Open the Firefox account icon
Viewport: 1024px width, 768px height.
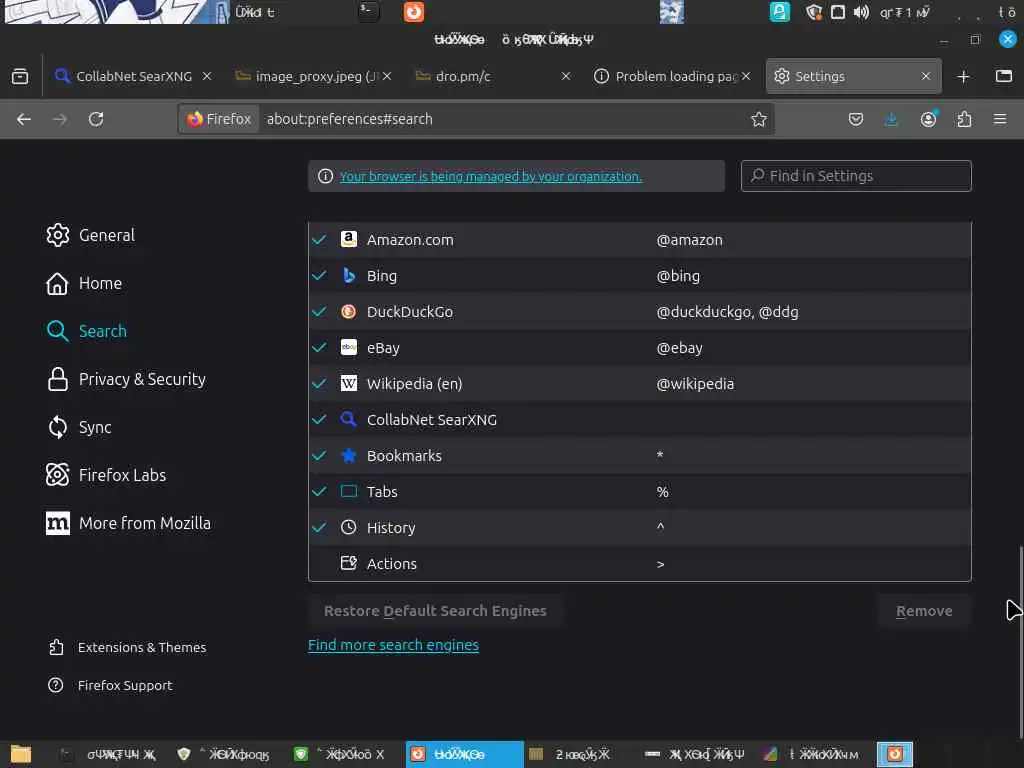[928, 119]
